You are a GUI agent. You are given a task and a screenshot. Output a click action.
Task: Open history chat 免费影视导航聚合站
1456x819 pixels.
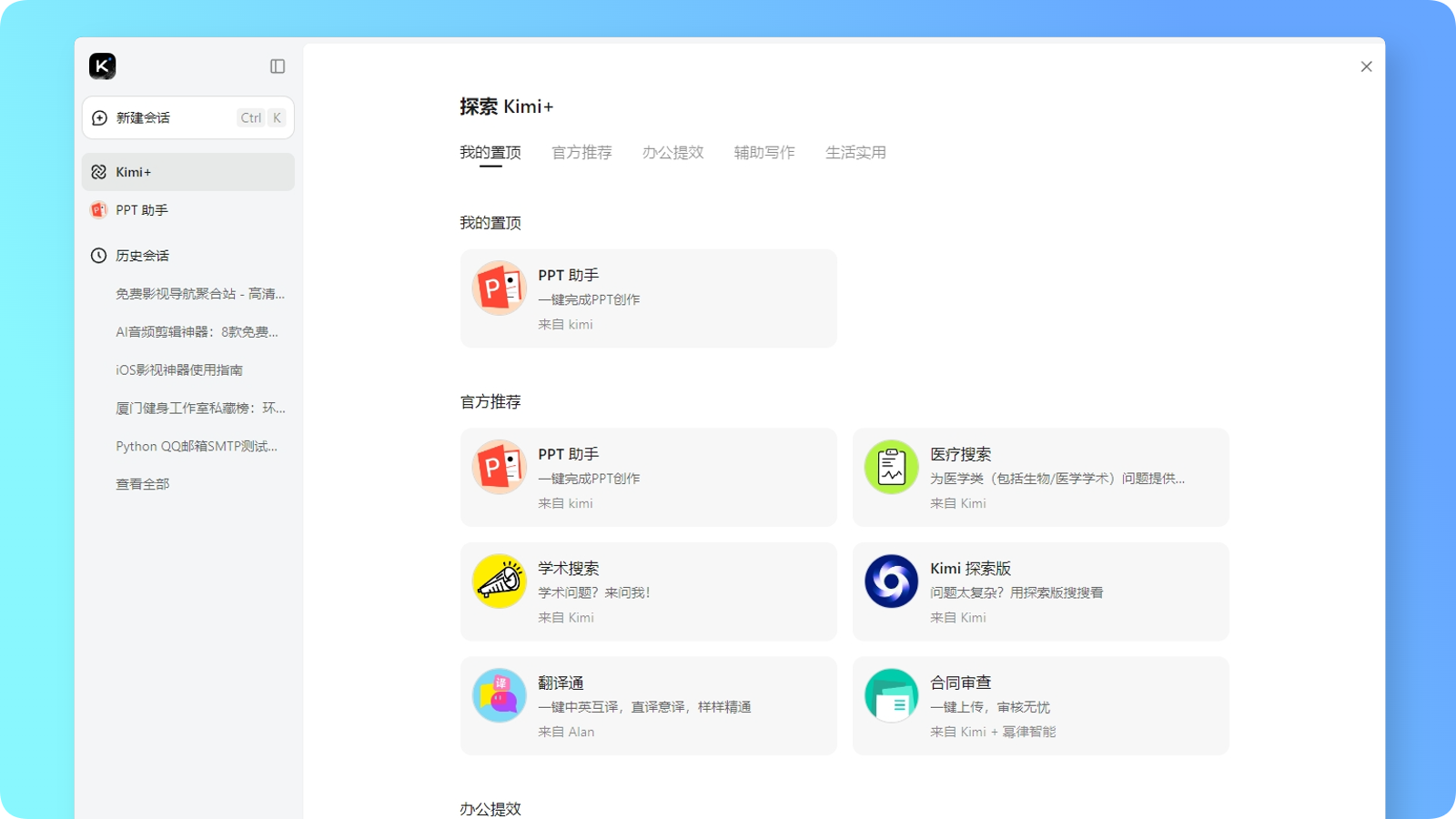point(200,294)
